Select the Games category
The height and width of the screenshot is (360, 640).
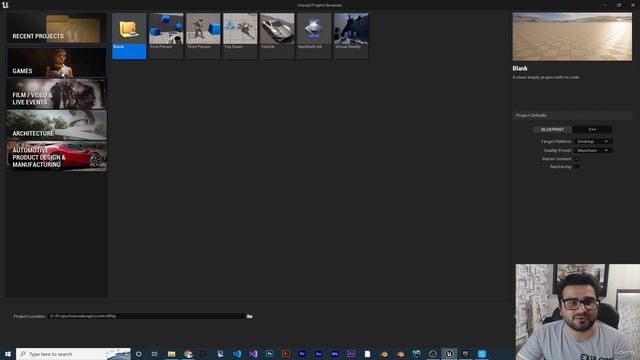coord(56,62)
